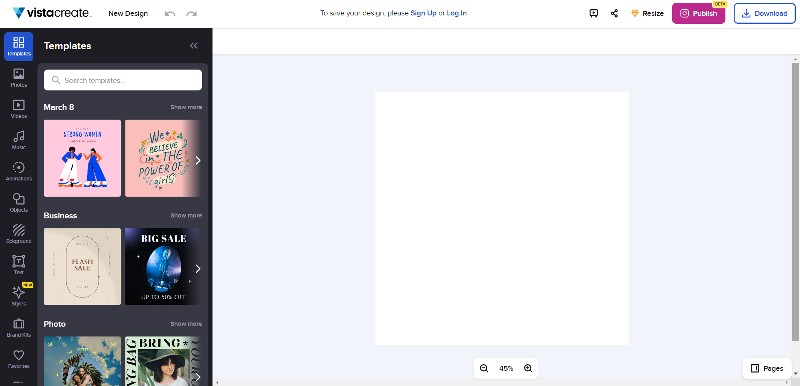Zoom in on the canvas
This screenshot has width=800, height=386.
(528, 368)
